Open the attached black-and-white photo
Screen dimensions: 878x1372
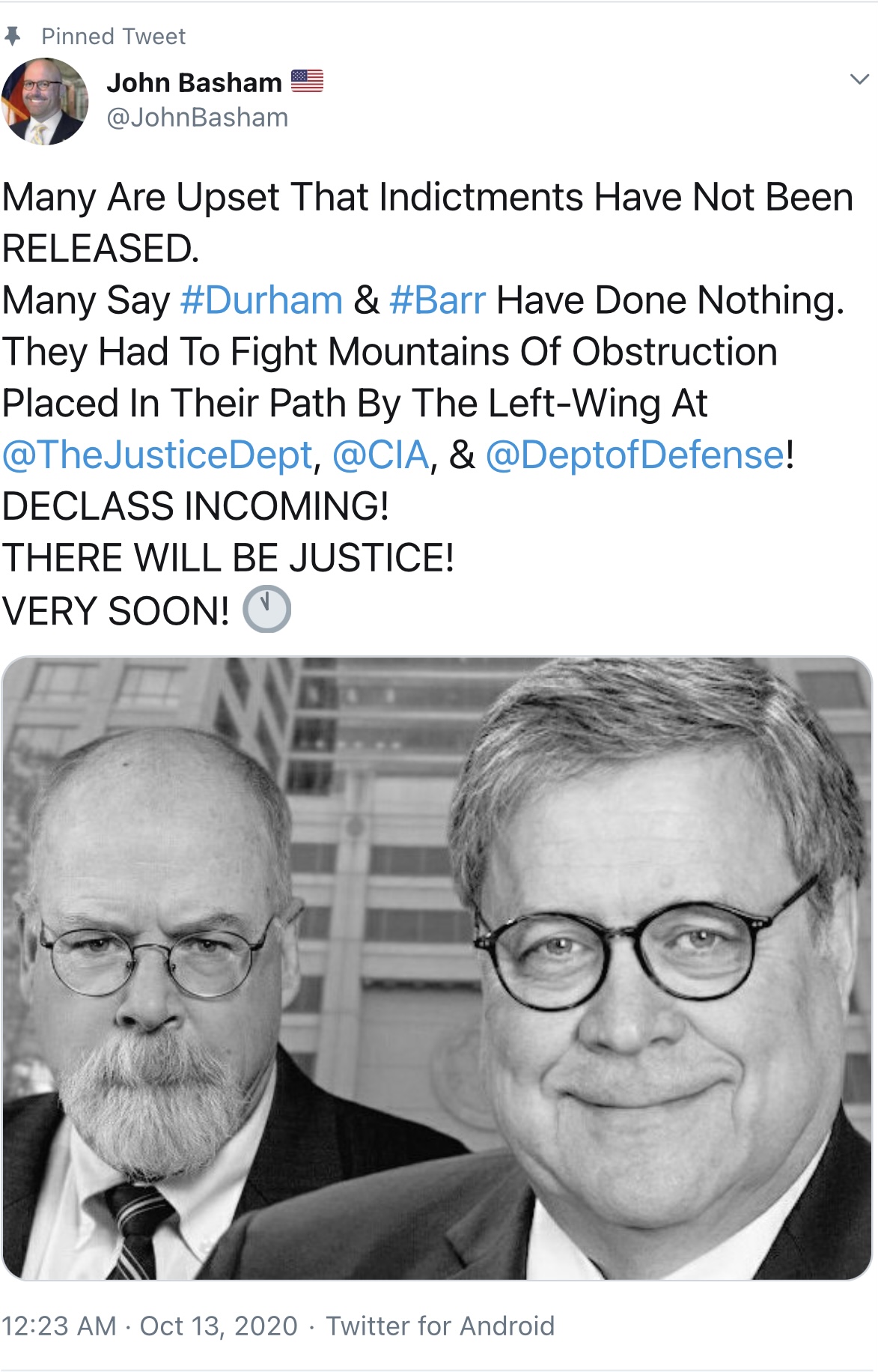click(437, 968)
